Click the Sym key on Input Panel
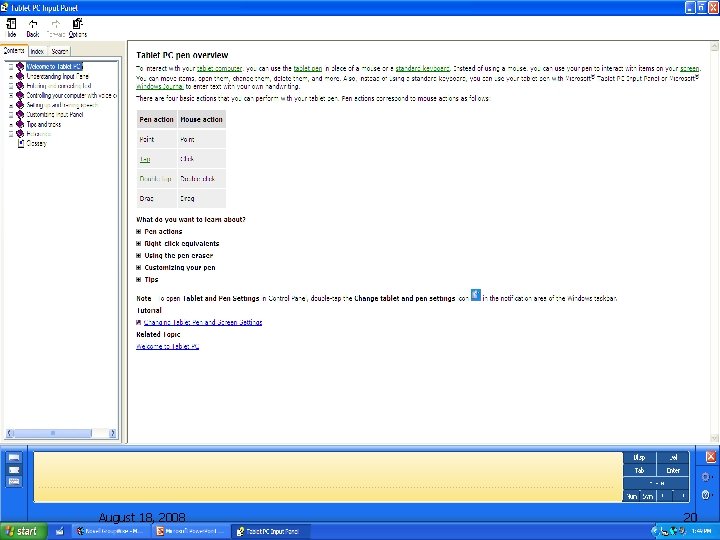This screenshot has width=720, height=540. tap(647, 496)
